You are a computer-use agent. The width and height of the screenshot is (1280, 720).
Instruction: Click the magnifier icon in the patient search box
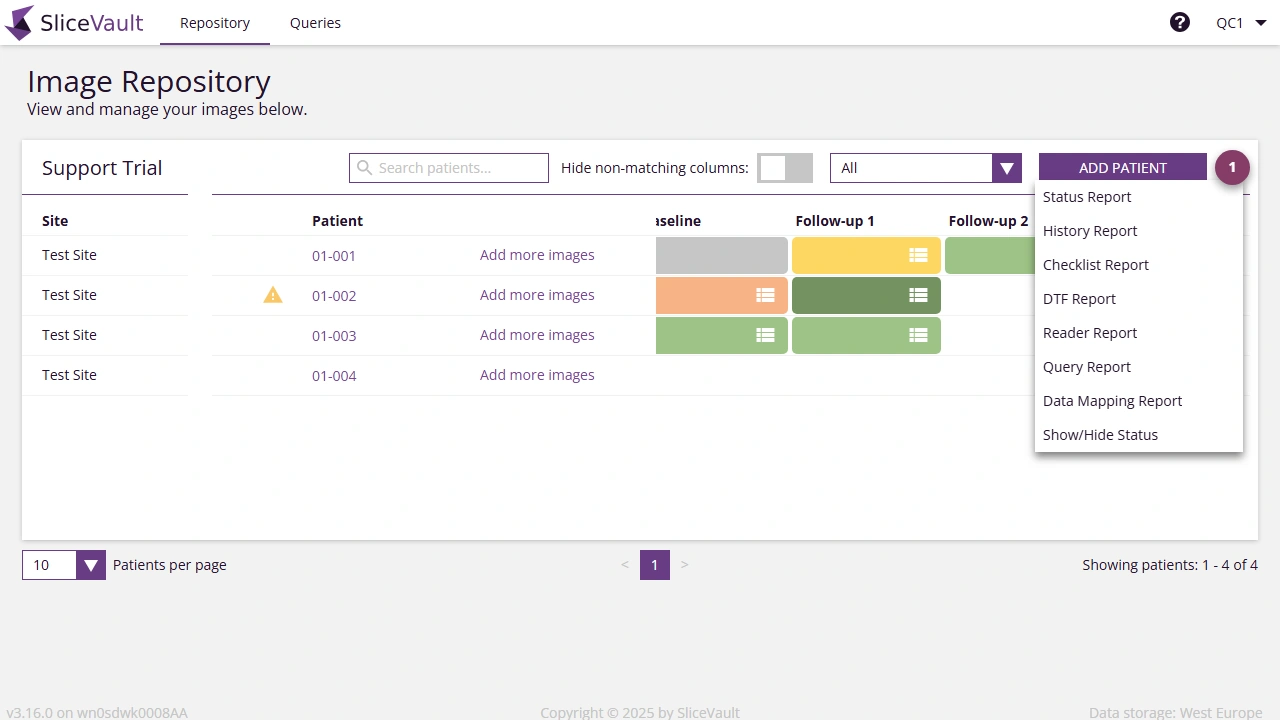tap(365, 167)
